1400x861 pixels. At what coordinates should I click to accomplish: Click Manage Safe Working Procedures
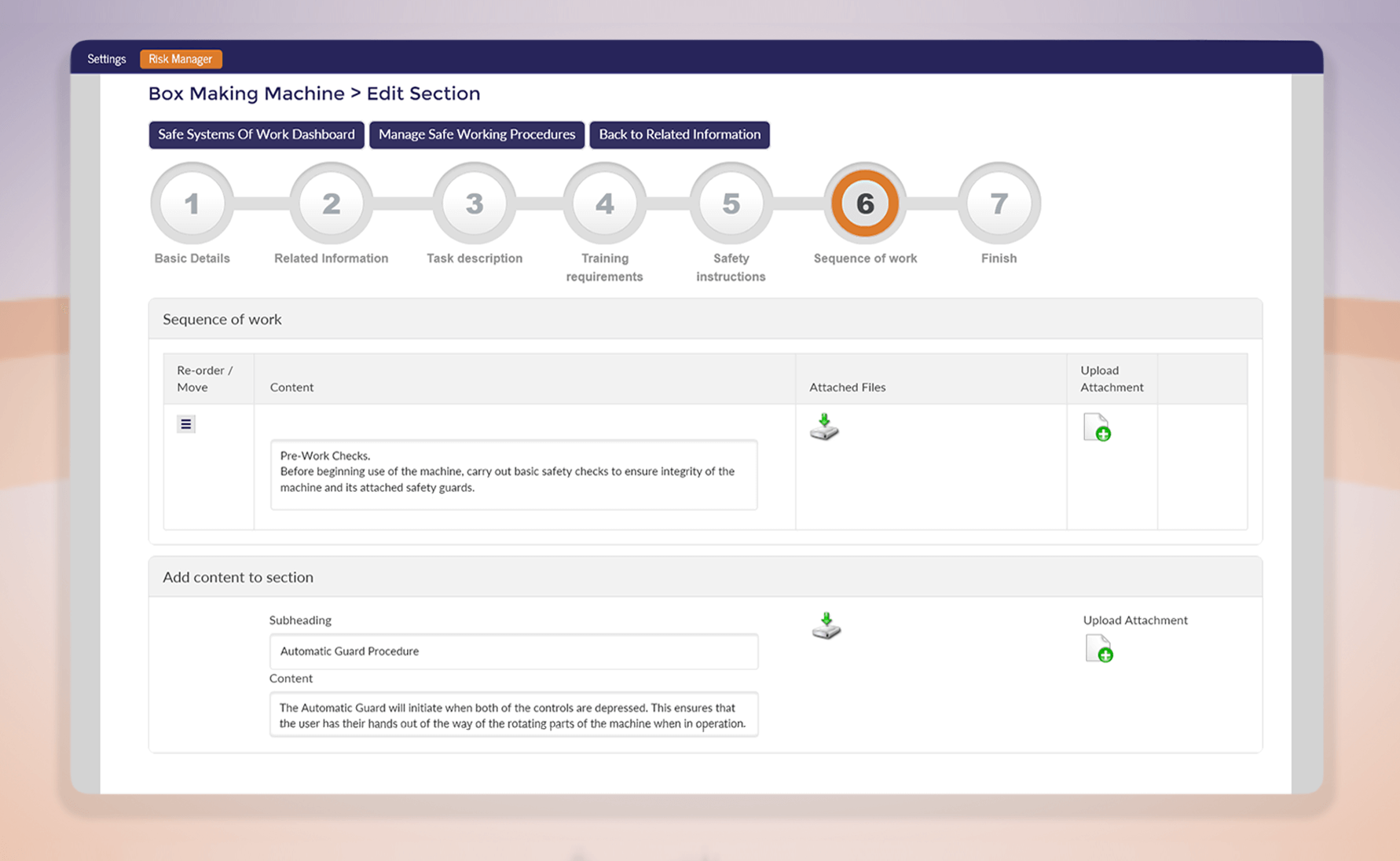tap(476, 134)
